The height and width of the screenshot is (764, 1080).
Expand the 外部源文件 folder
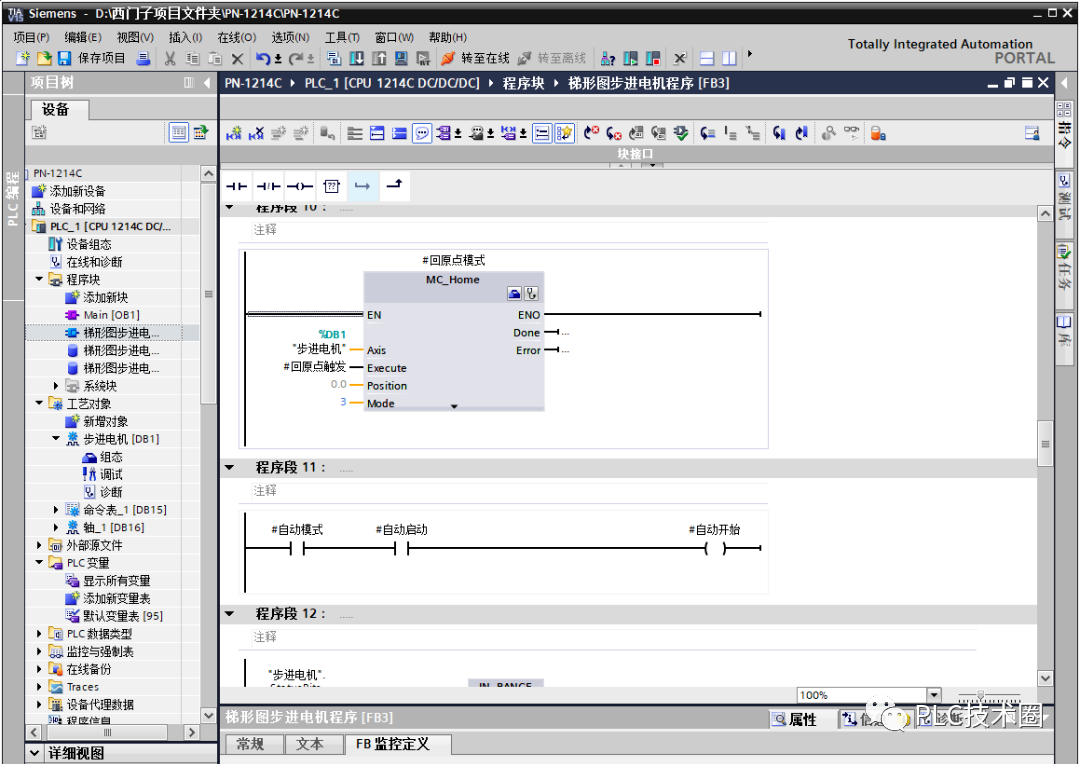click(39, 545)
